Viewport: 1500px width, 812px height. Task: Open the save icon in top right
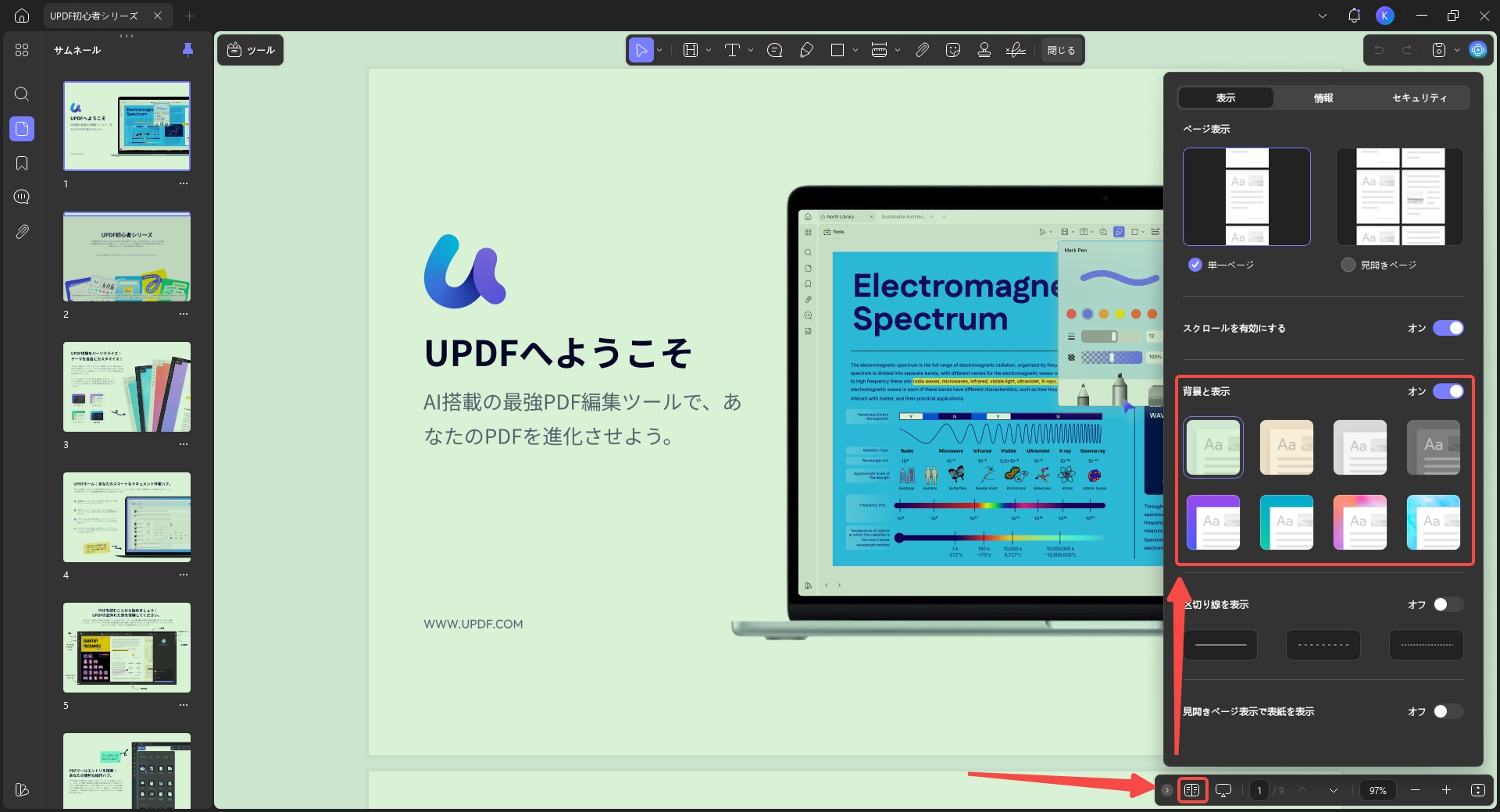tap(1439, 50)
